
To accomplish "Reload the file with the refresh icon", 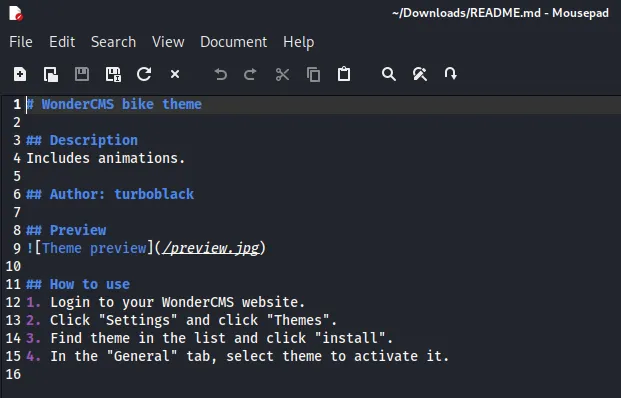I will click(x=144, y=74).
